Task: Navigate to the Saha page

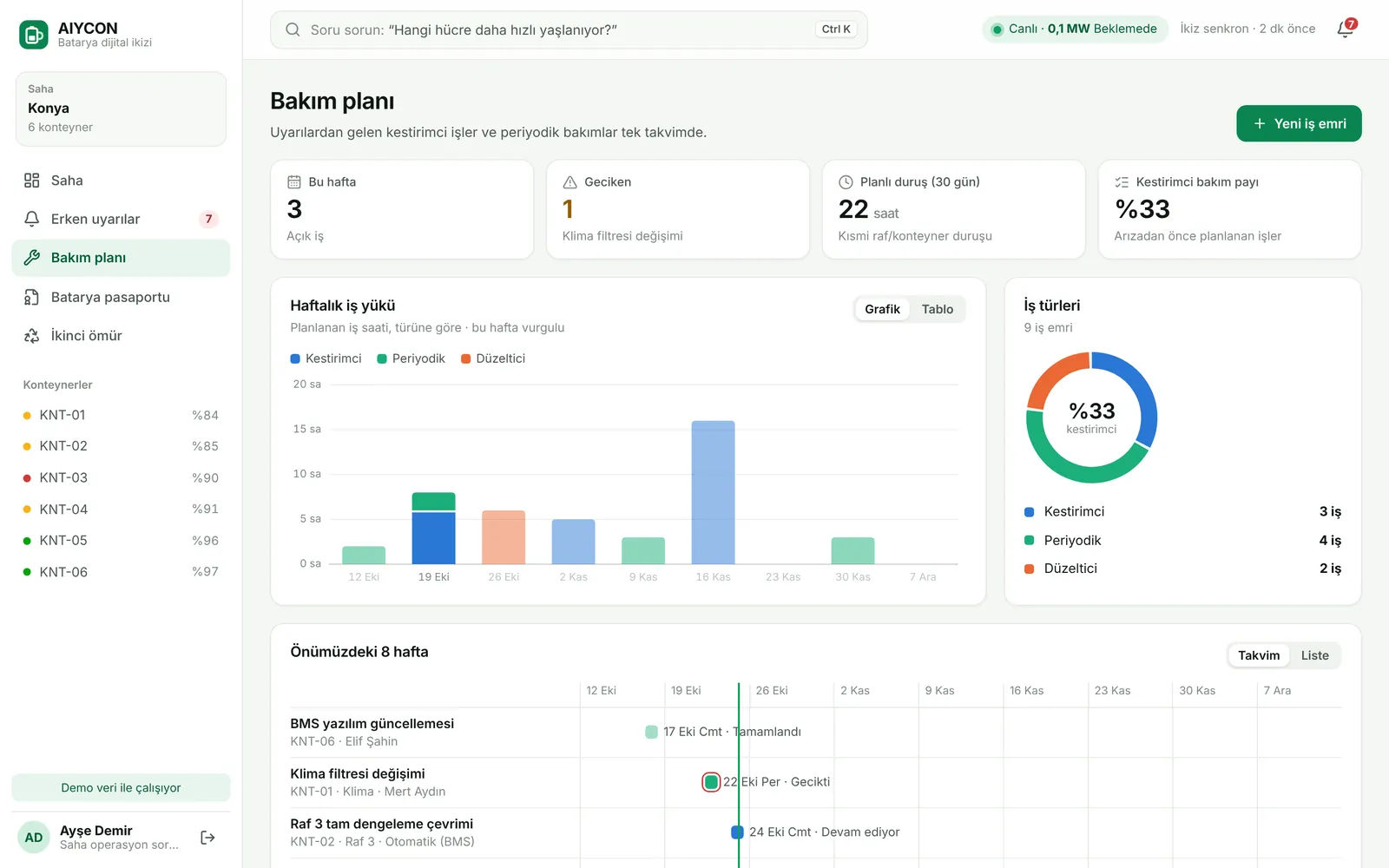Action: [x=121, y=181]
